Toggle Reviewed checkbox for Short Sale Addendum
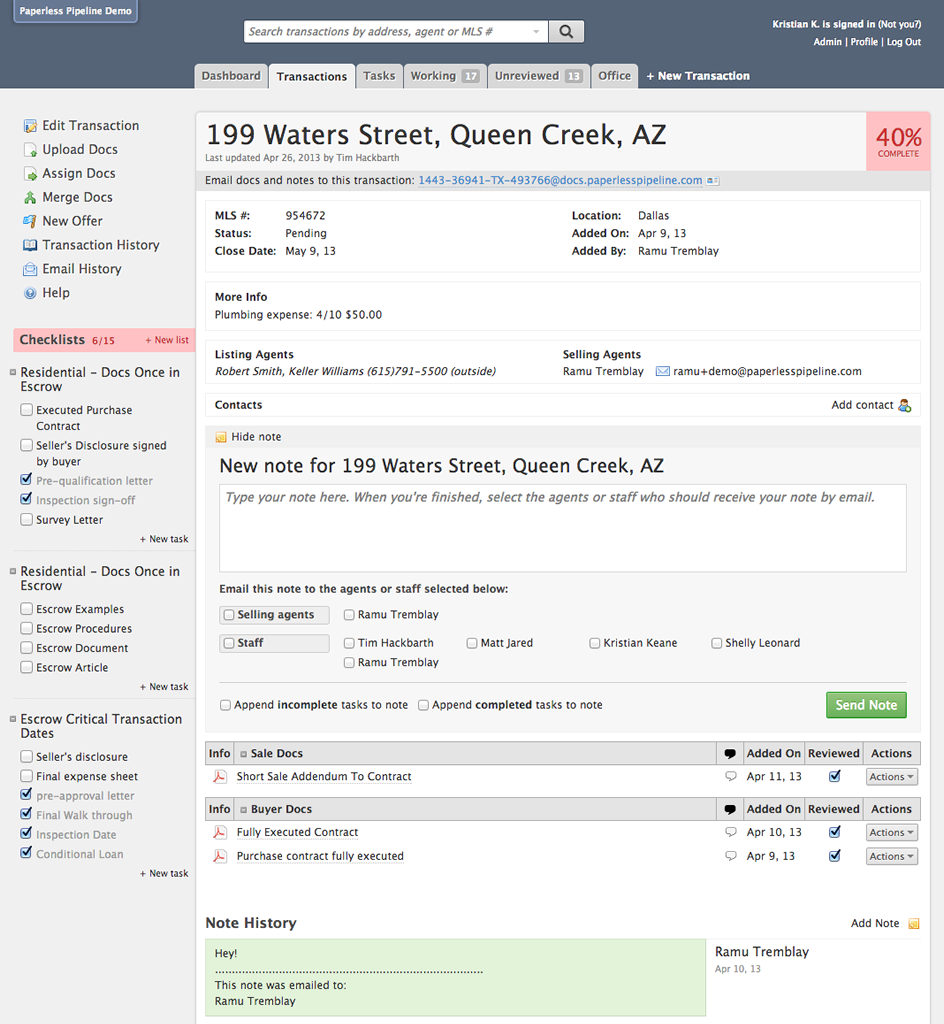 pyautogui.click(x=834, y=776)
